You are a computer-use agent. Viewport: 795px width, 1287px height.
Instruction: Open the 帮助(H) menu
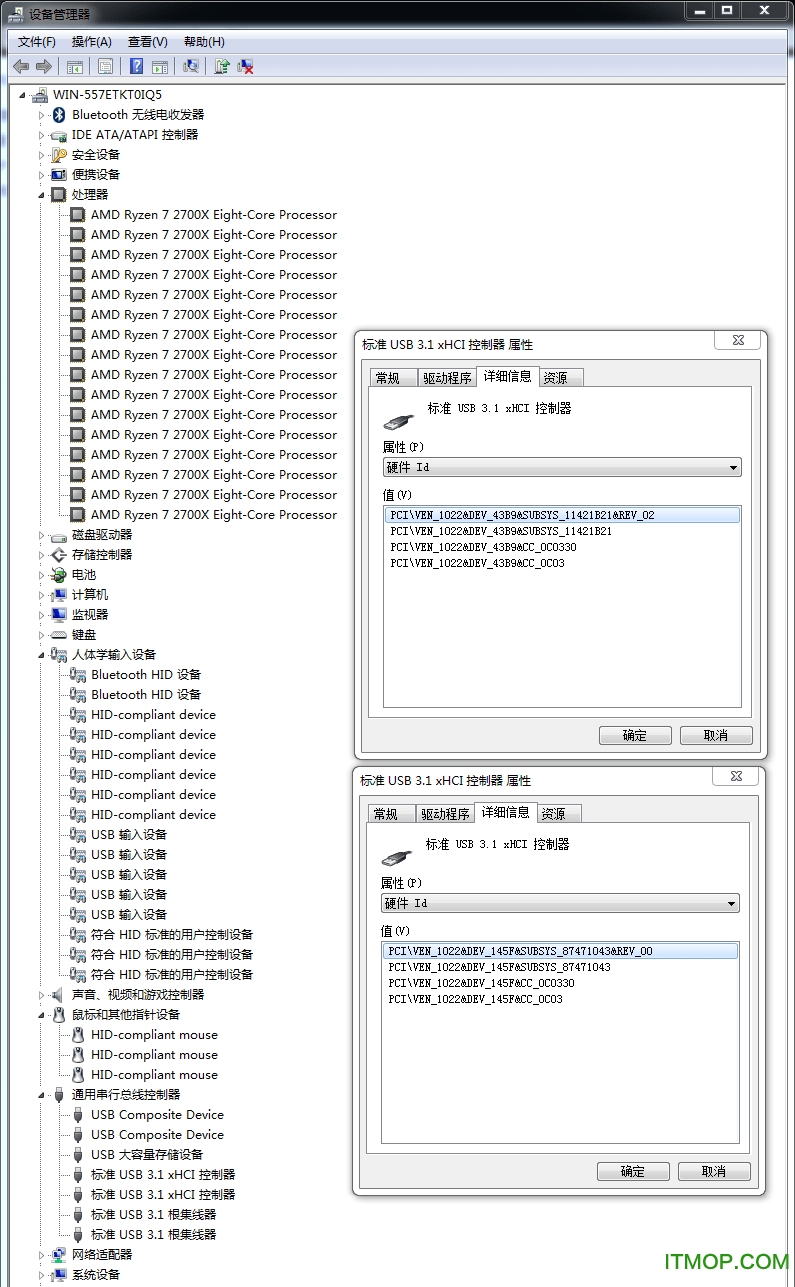pyautogui.click(x=204, y=42)
